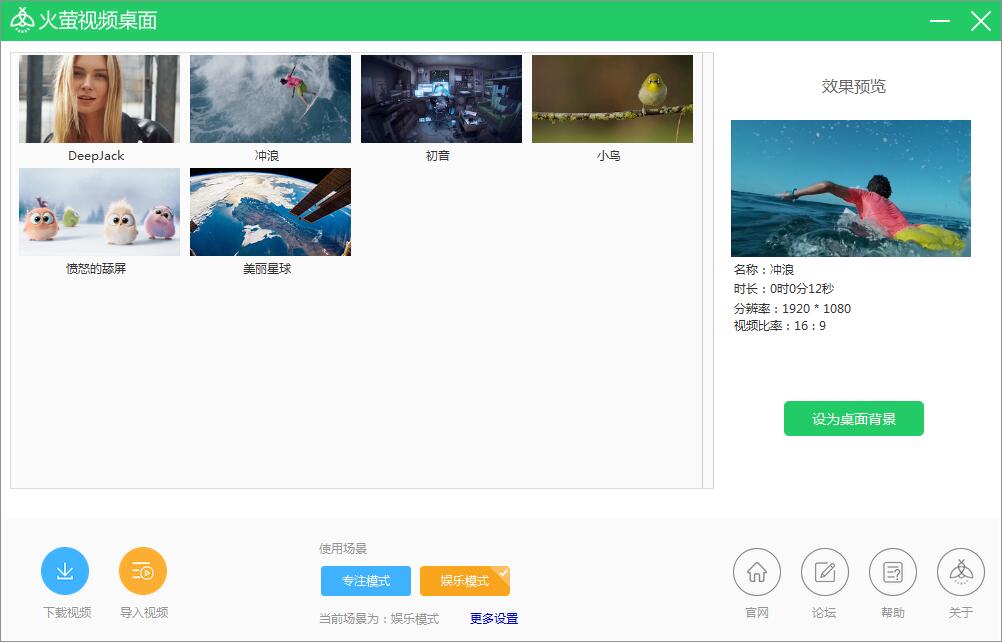The image size is (1002, 642).
Task: Click the blue download video icon
Action: [x=65, y=571]
